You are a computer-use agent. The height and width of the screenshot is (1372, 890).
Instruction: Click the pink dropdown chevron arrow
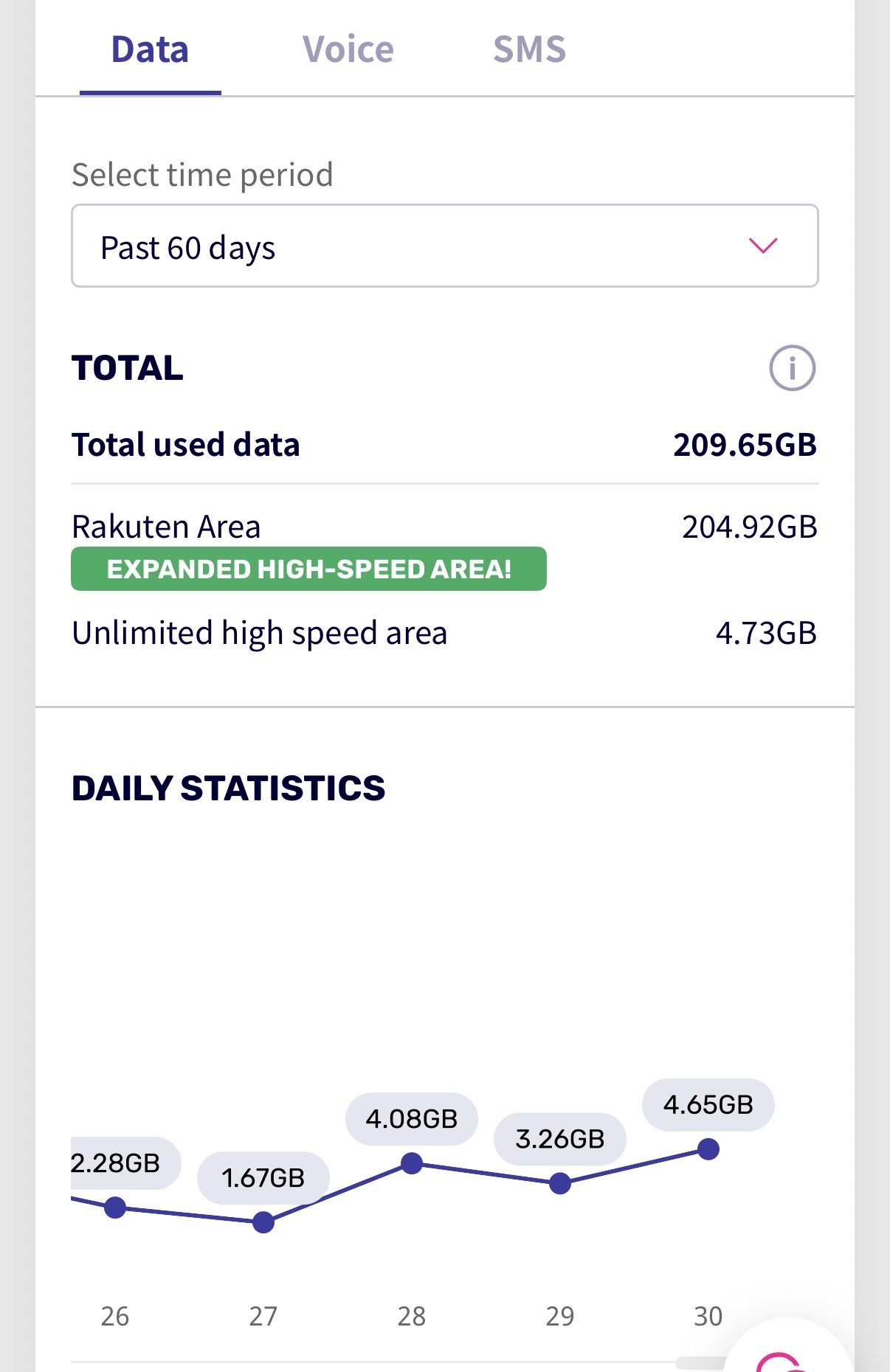[763, 246]
